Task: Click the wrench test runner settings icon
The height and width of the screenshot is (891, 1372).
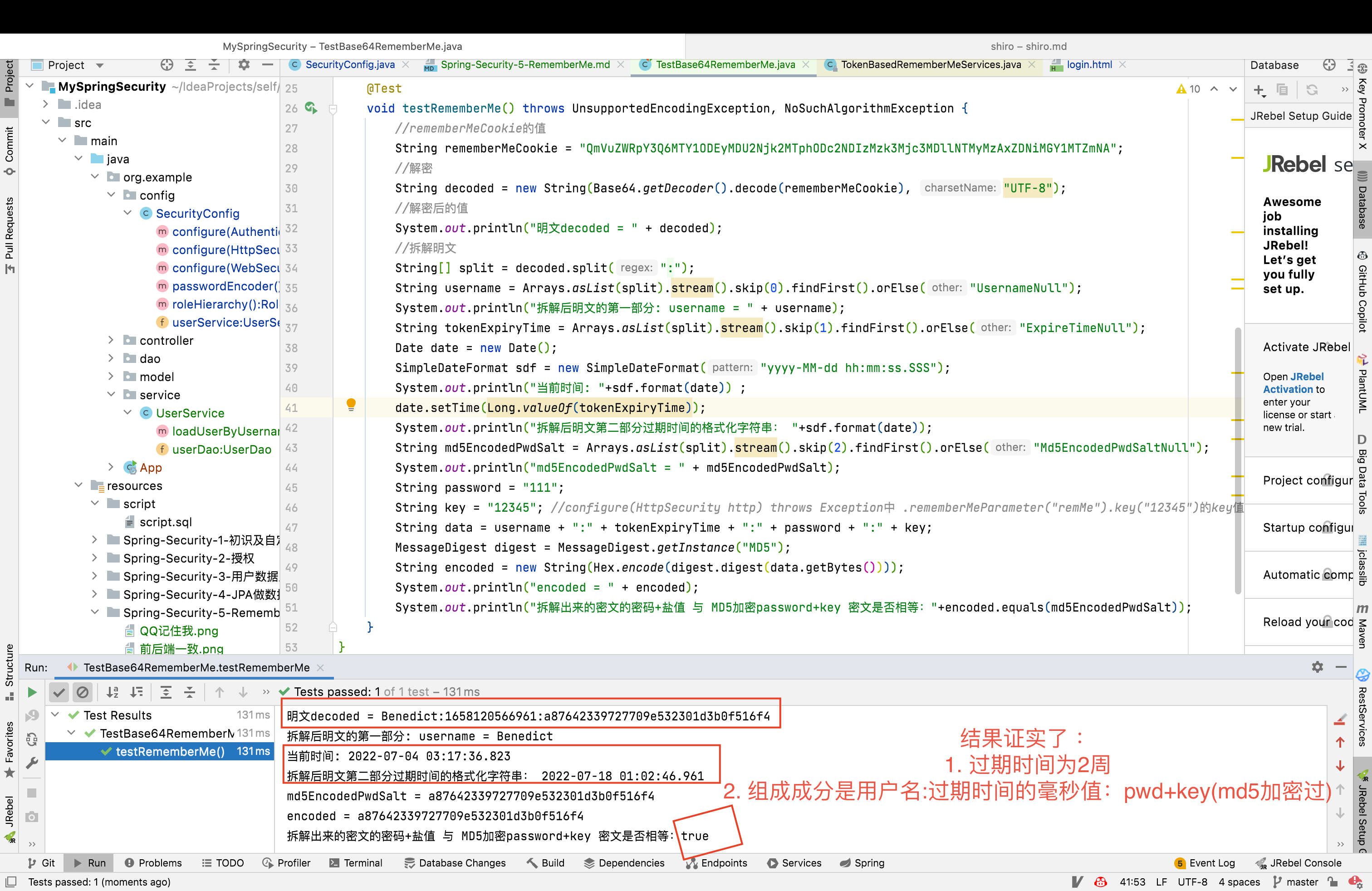Action: coord(32,763)
